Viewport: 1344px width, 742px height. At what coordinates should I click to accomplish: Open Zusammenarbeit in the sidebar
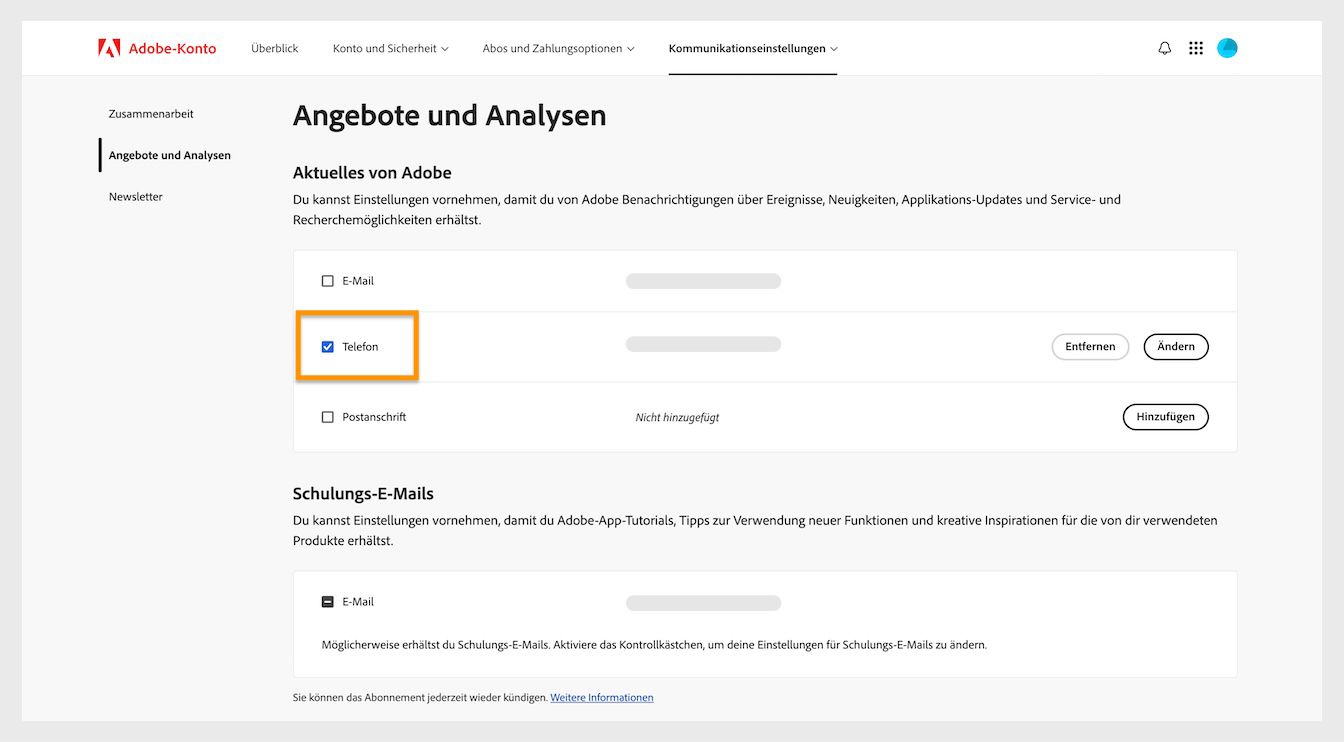[x=151, y=114]
